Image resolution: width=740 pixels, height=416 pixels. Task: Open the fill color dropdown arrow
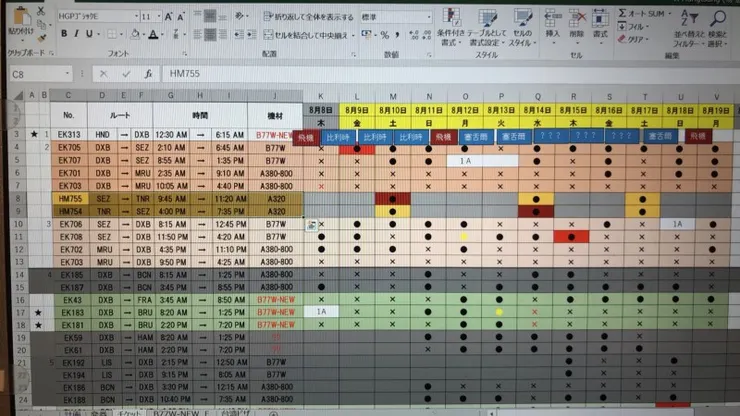coord(144,35)
